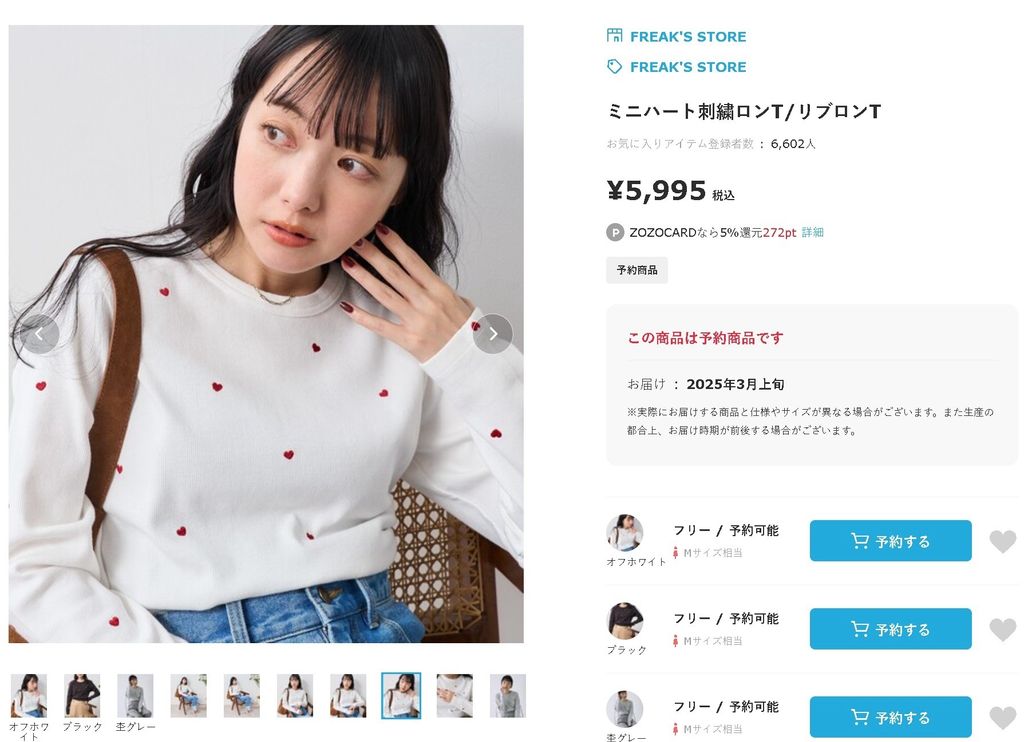Open the FREAK'S STORE shop link

pyautogui.click(x=688, y=37)
